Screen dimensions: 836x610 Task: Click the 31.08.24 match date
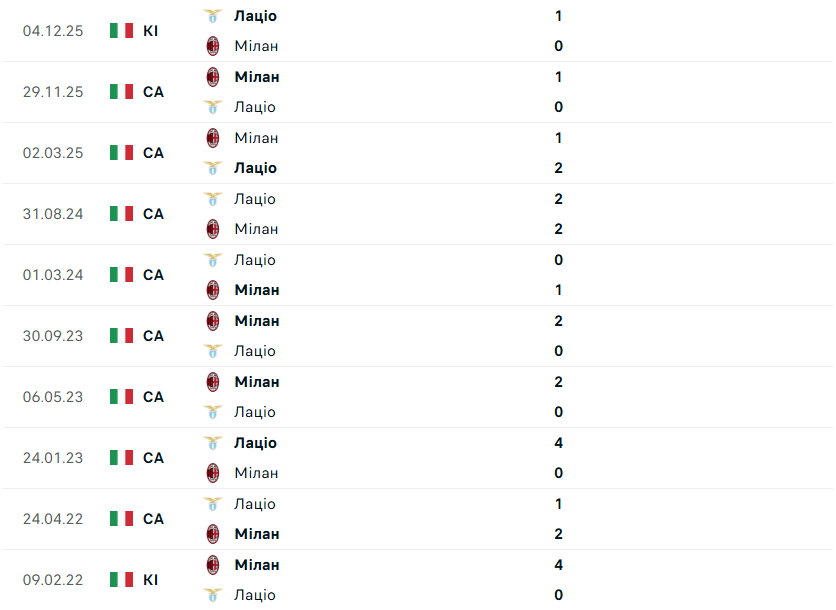(x=53, y=214)
